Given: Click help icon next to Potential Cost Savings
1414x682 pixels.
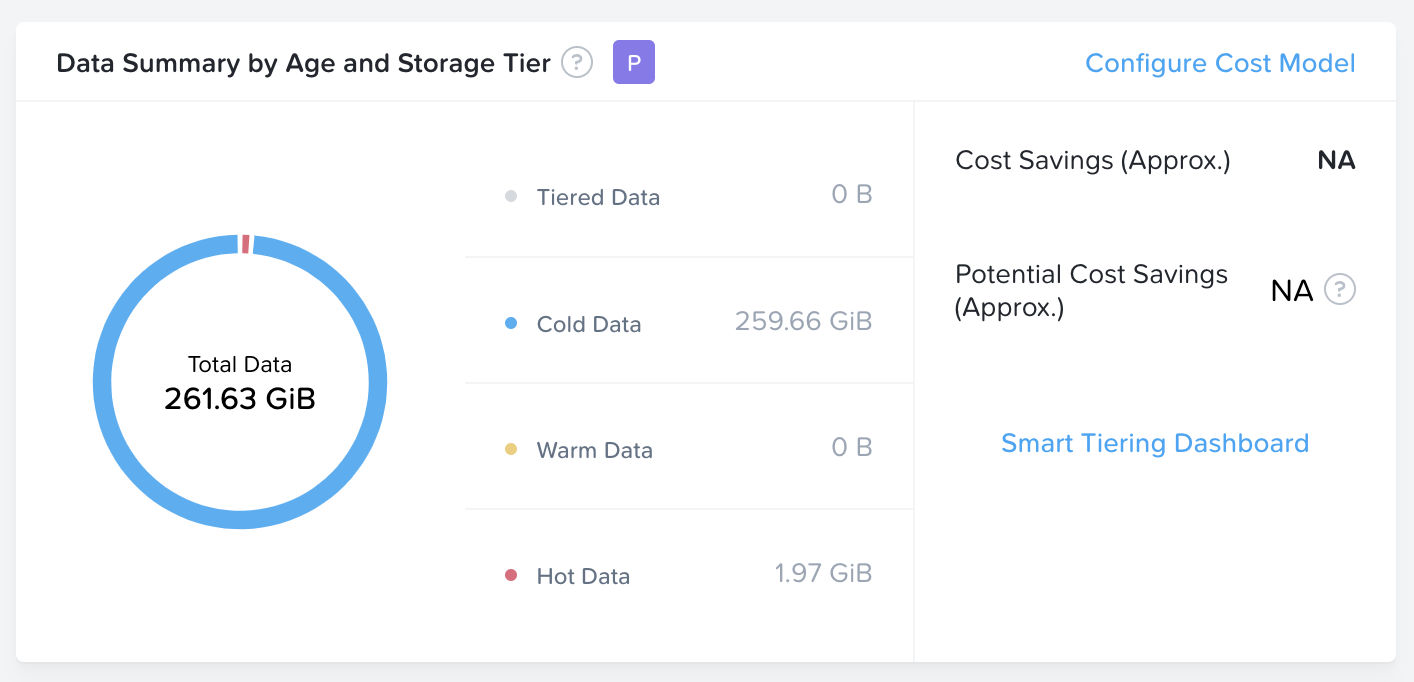Looking at the screenshot, I should (x=1339, y=290).
